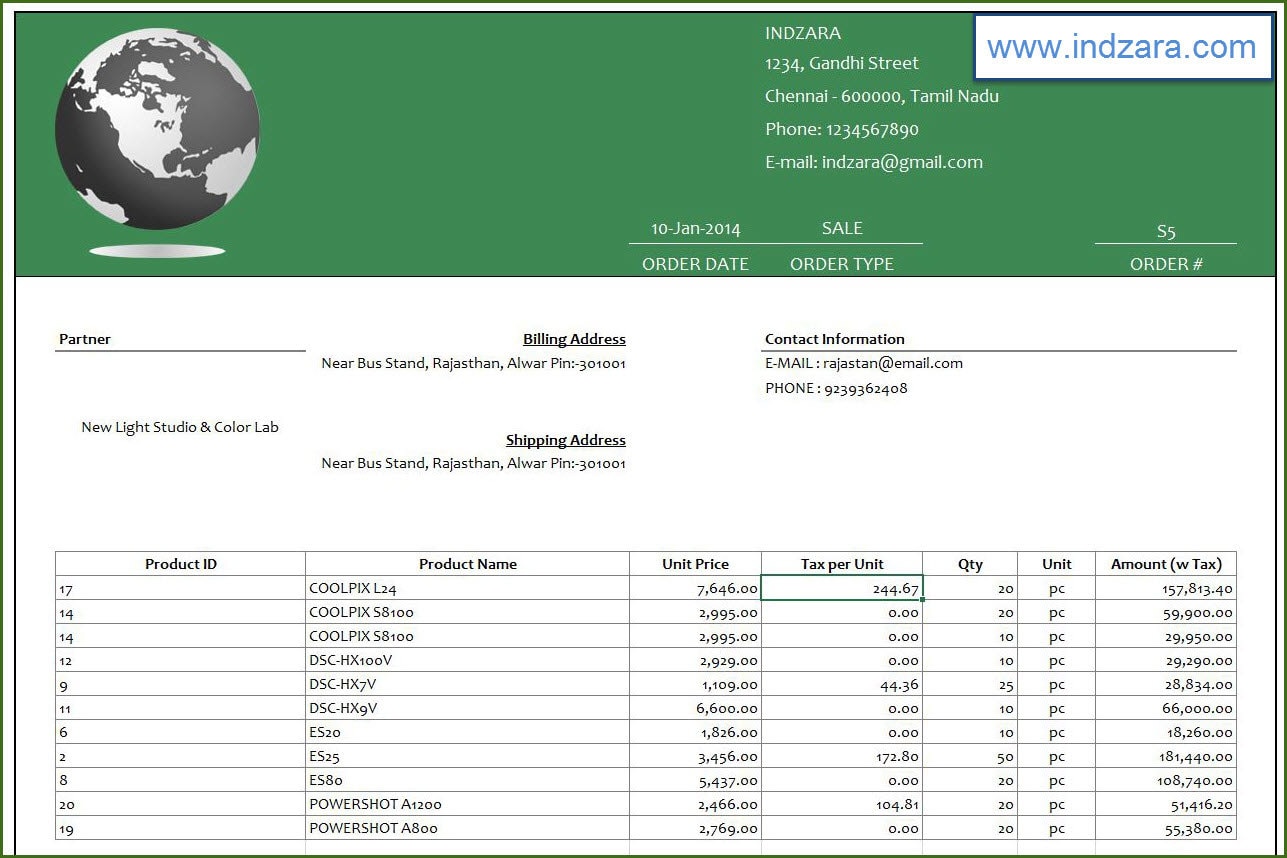Click New Light Studio & Color Lab partner name
This screenshot has height=858, width=1287.
[x=180, y=426]
